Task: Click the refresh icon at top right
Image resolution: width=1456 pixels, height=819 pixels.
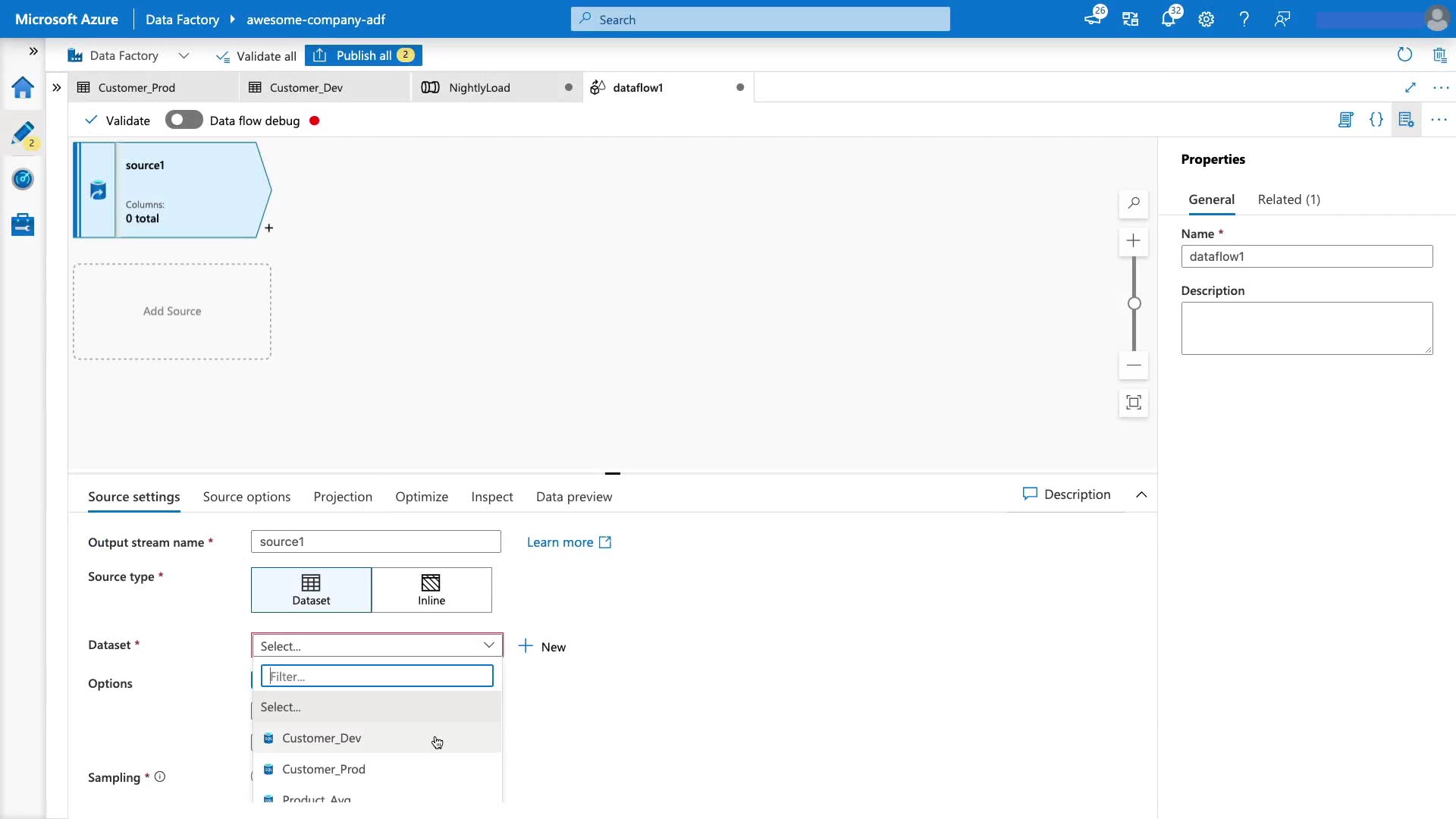Action: pos(1404,55)
